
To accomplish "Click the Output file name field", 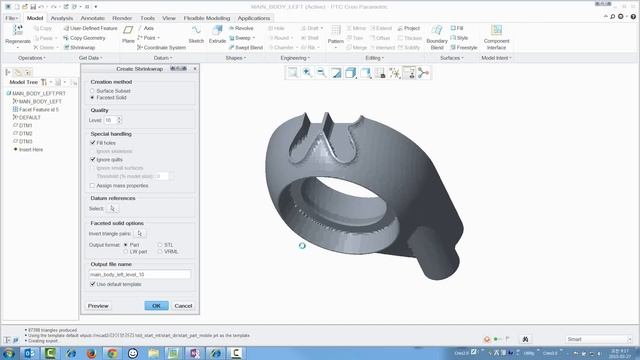I will (x=140, y=274).
